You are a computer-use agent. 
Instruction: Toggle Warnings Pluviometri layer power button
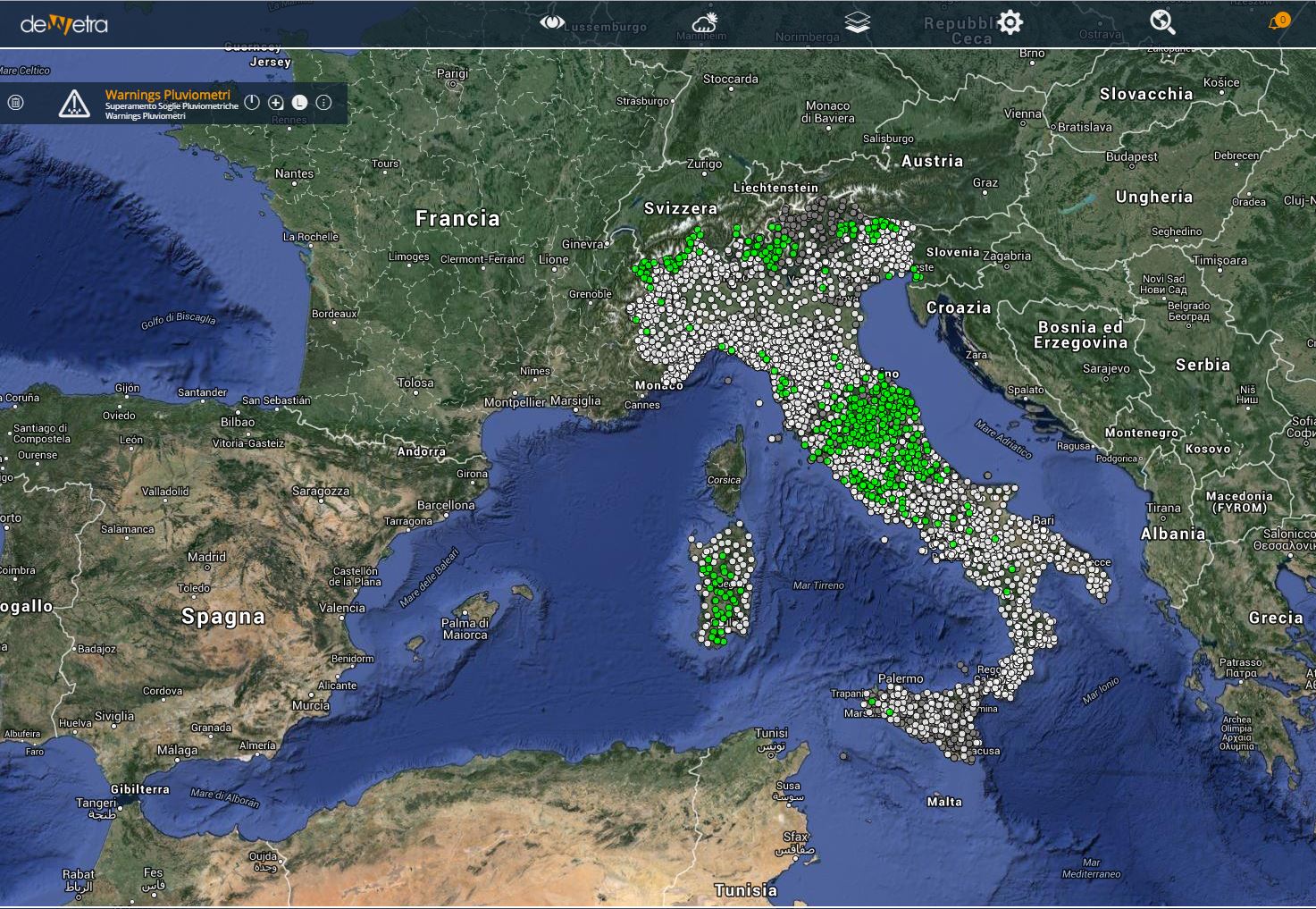click(252, 102)
